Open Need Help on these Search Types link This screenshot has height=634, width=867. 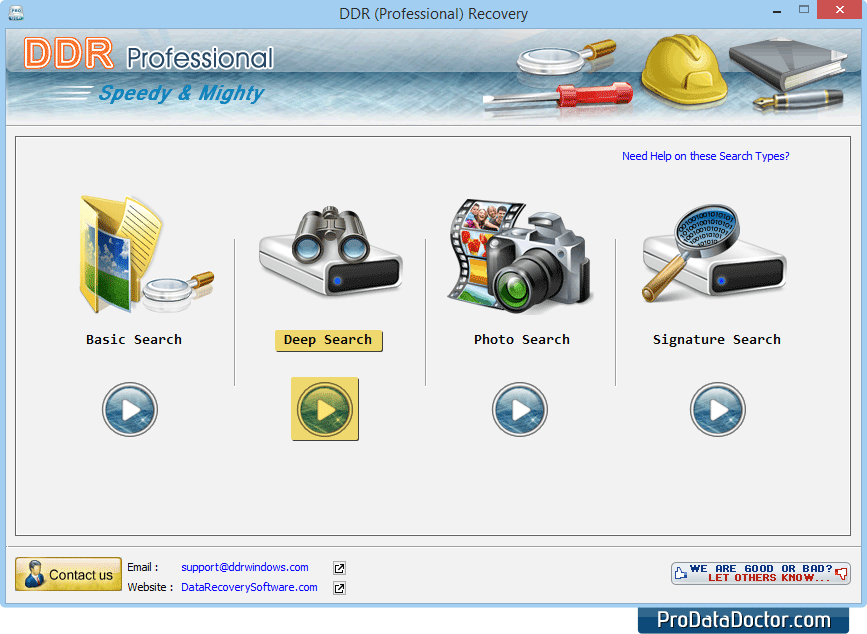706,156
